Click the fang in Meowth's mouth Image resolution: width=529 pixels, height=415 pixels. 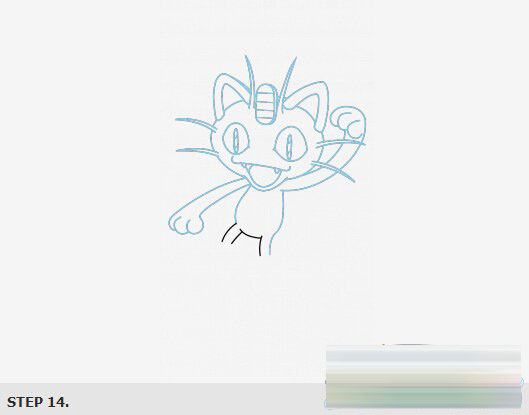coord(277,171)
